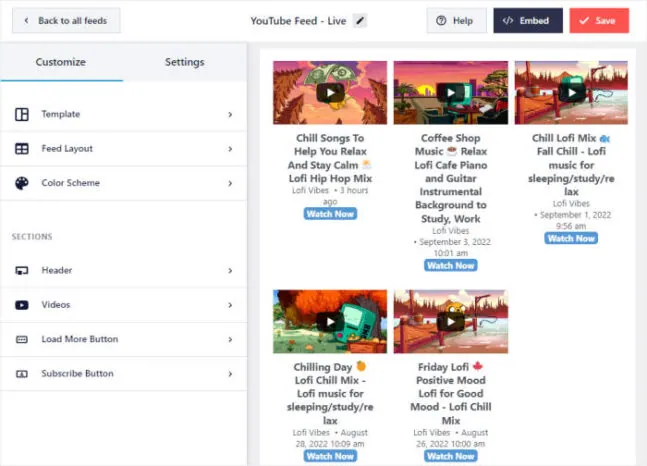The width and height of the screenshot is (647, 466).
Task: Open the Subscribe Button section
Action: point(124,374)
